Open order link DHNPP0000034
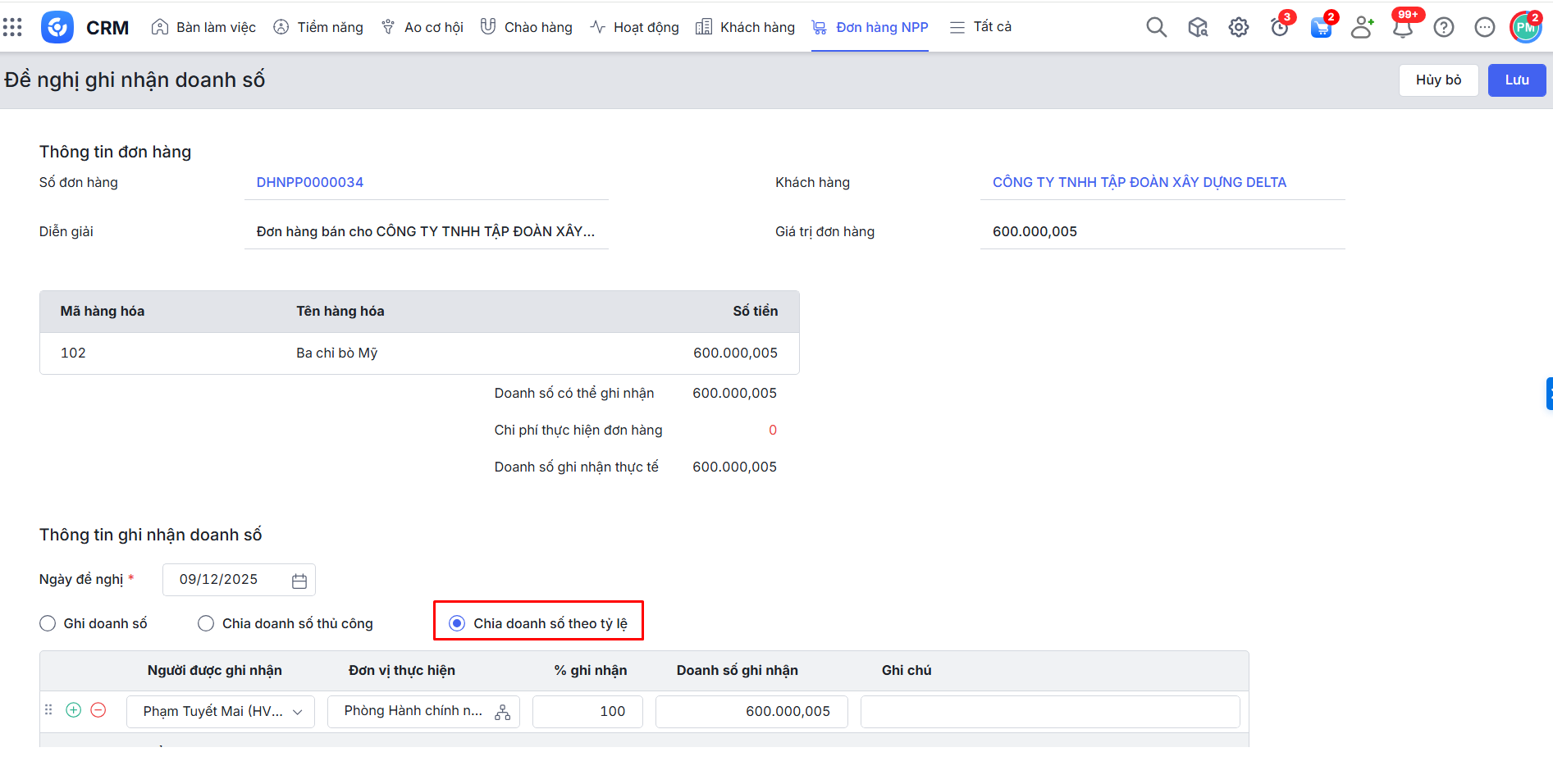1553x784 pixels. coord(309,182)
